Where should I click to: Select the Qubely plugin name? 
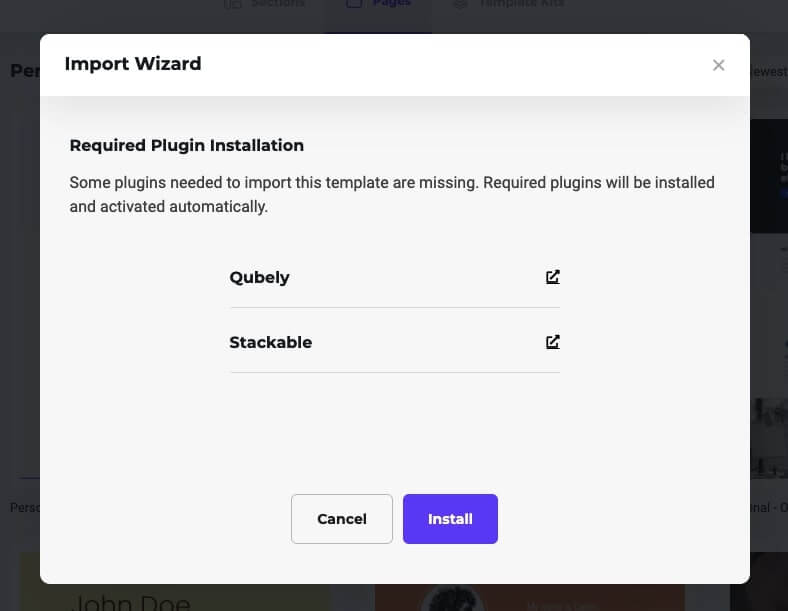point(259,277)
